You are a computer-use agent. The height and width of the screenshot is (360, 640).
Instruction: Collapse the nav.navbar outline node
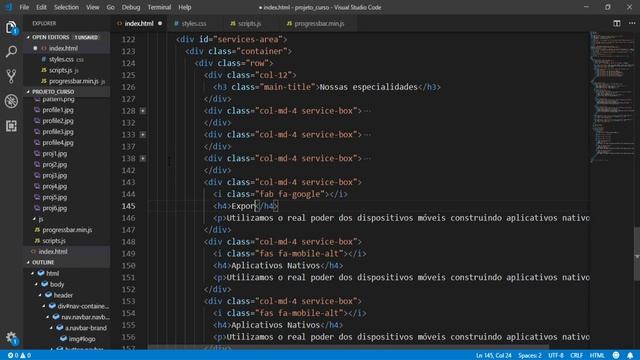click(47, 317)
